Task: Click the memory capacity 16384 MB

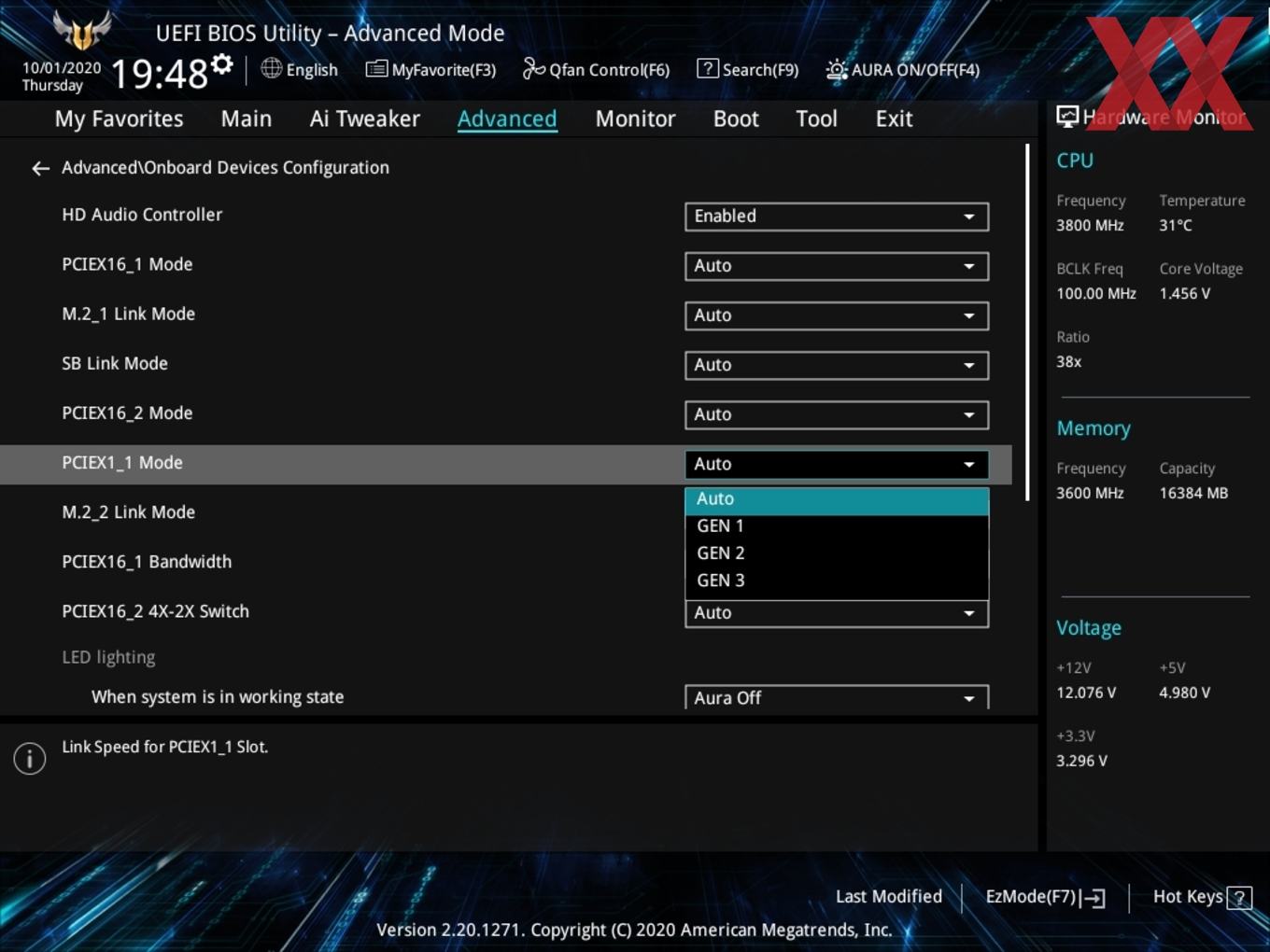Action: click(x=1193, y=494)
